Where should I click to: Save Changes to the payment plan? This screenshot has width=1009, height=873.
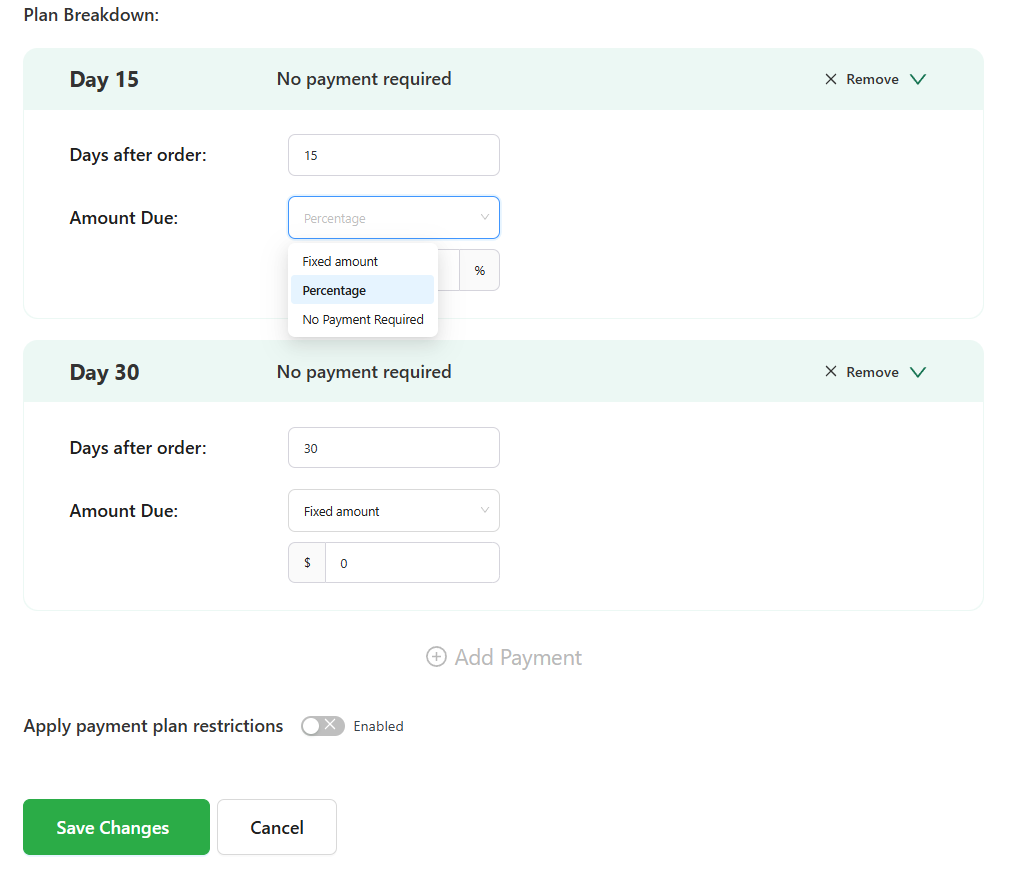coord(116,827)
